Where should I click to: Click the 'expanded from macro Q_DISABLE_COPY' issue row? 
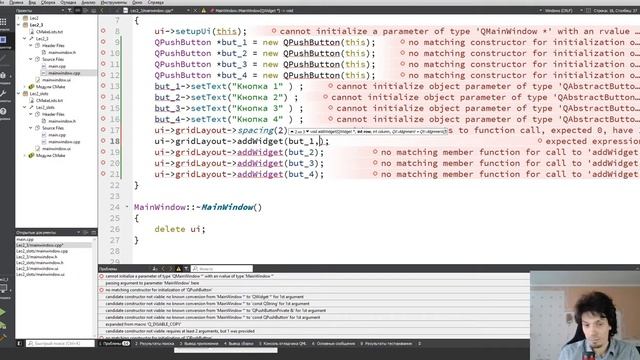313,324
